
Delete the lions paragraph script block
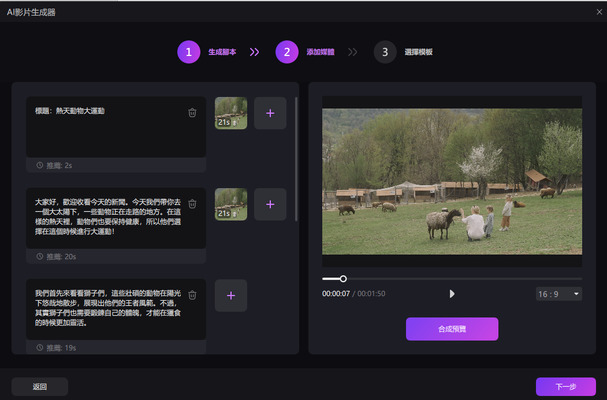pyautogui.click(x=192, y=295)
